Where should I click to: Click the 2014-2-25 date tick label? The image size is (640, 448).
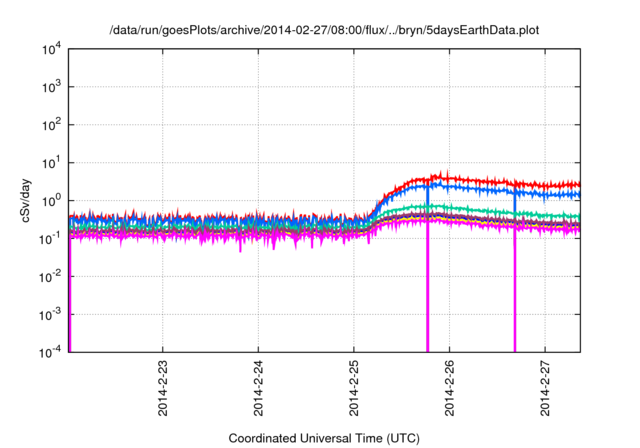click(353, 388)
